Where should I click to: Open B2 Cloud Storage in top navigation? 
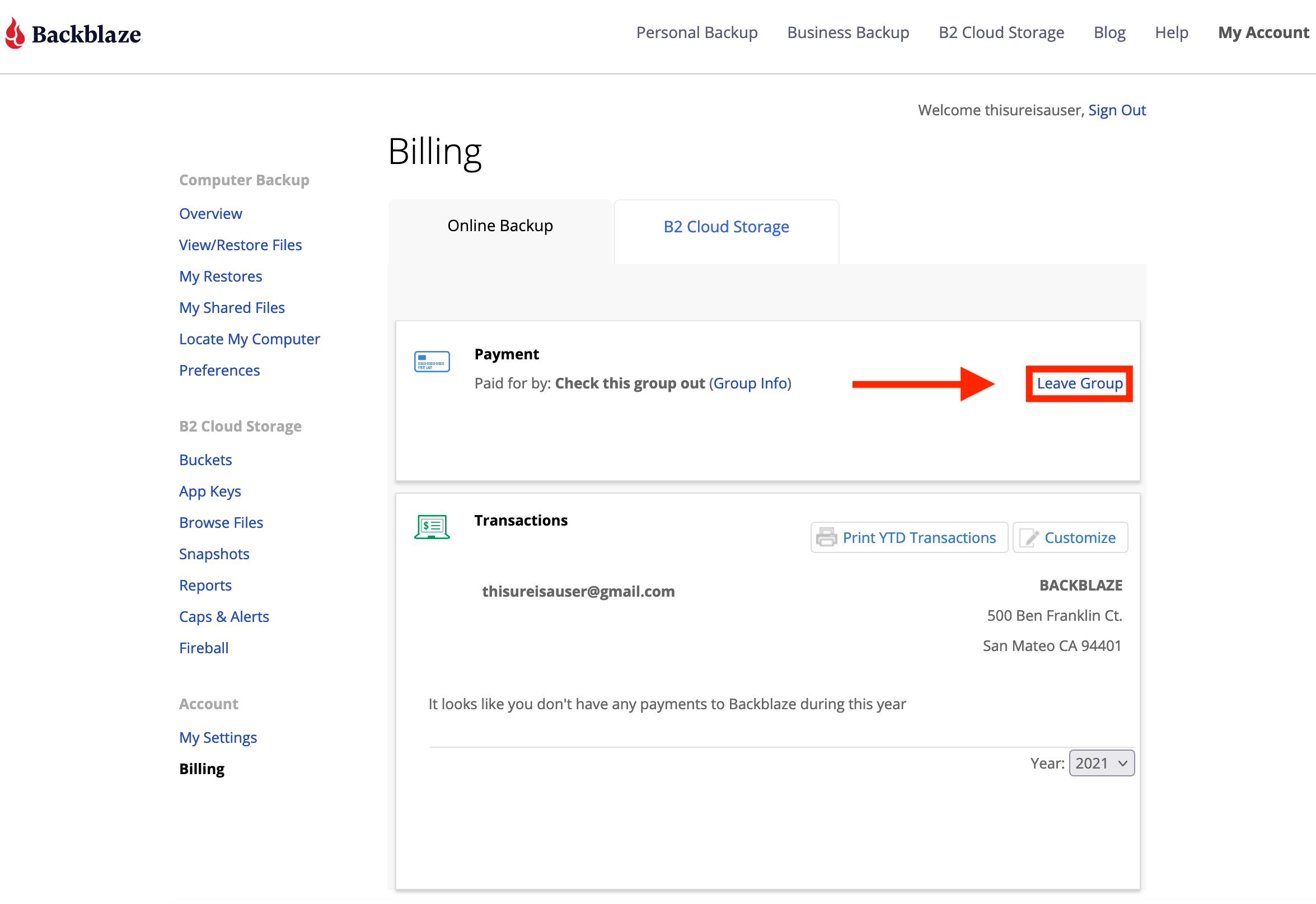point(1001,33)
